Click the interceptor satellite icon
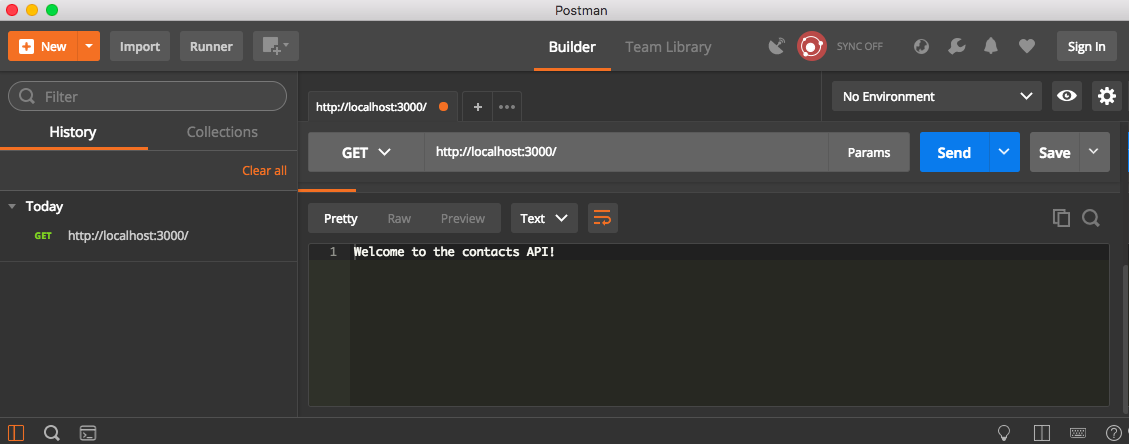The image size is (1129, 444). pos(776,47)
